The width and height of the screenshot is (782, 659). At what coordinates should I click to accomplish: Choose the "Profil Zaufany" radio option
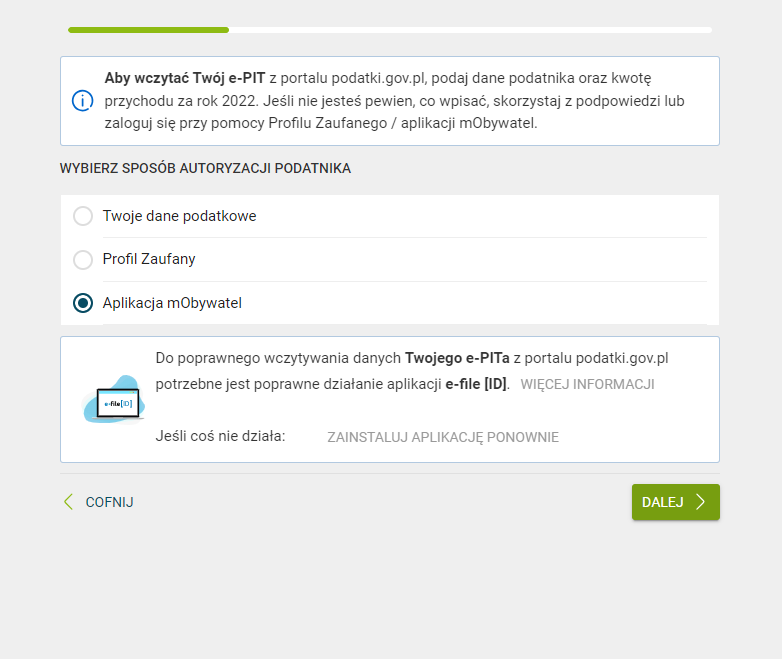pos(83,260)
